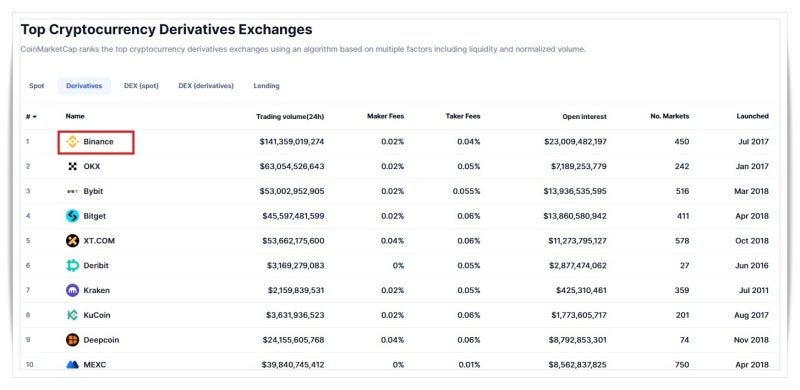Click the Binance exchange logo icon
Viewport: 800px width, 390px height.
[x=72, y=142]
